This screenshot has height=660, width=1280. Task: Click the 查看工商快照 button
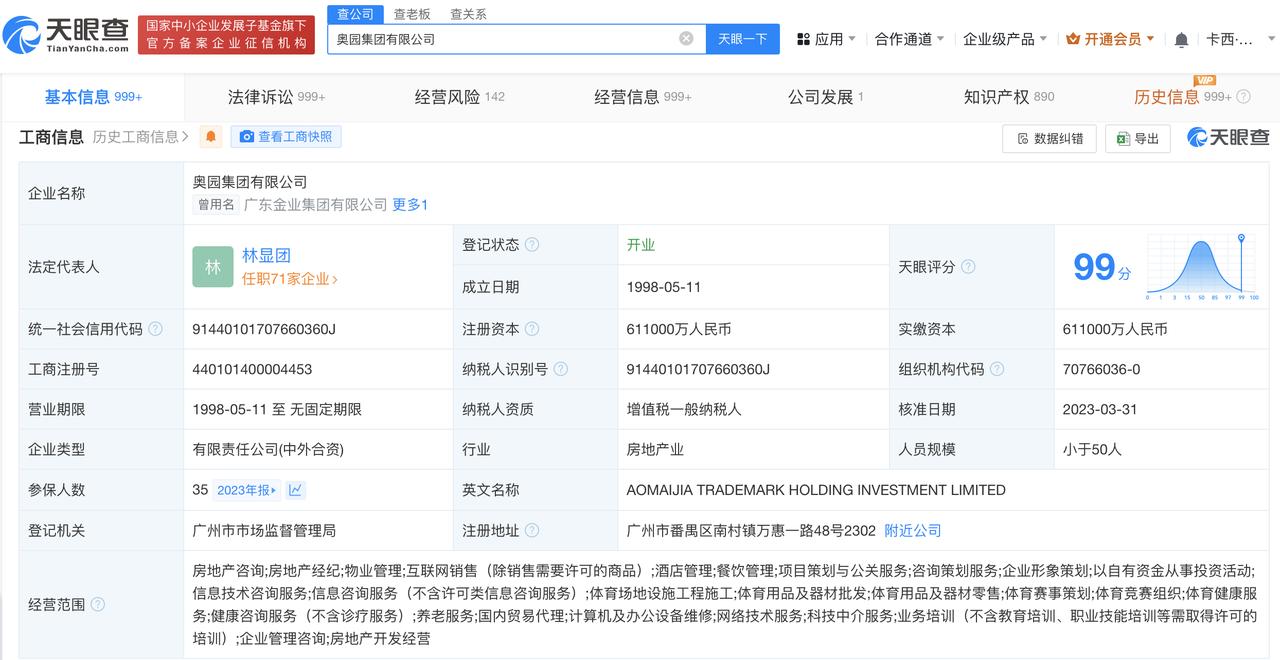pos(286,137)
